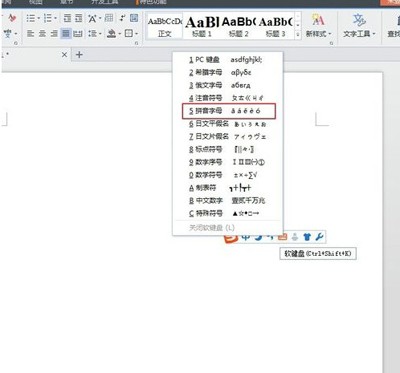Viewport: 400px width, 373px height.
Task: Click the numbered list icon
Action: tap(48, 18)
